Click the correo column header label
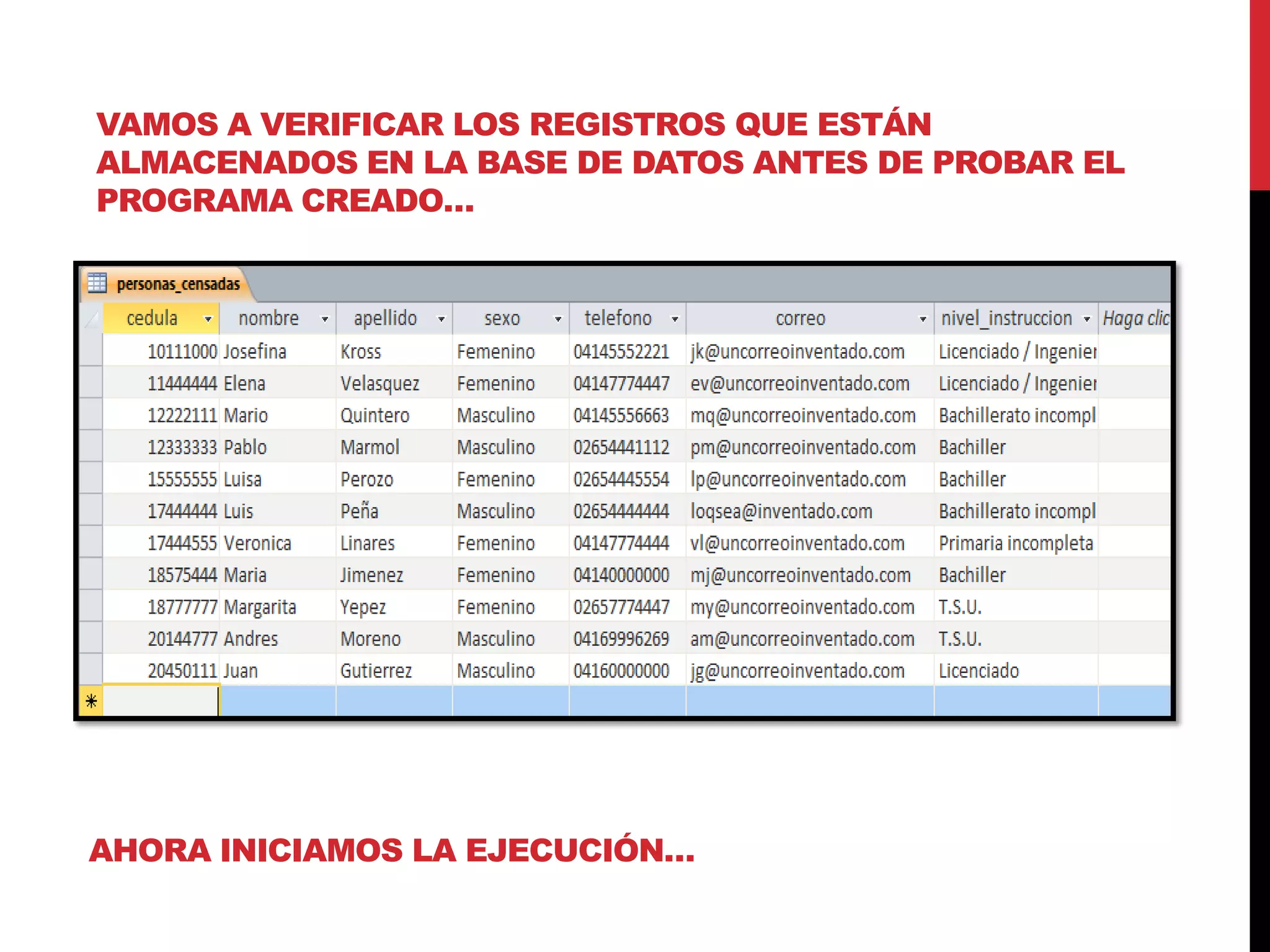 (801, 318)
